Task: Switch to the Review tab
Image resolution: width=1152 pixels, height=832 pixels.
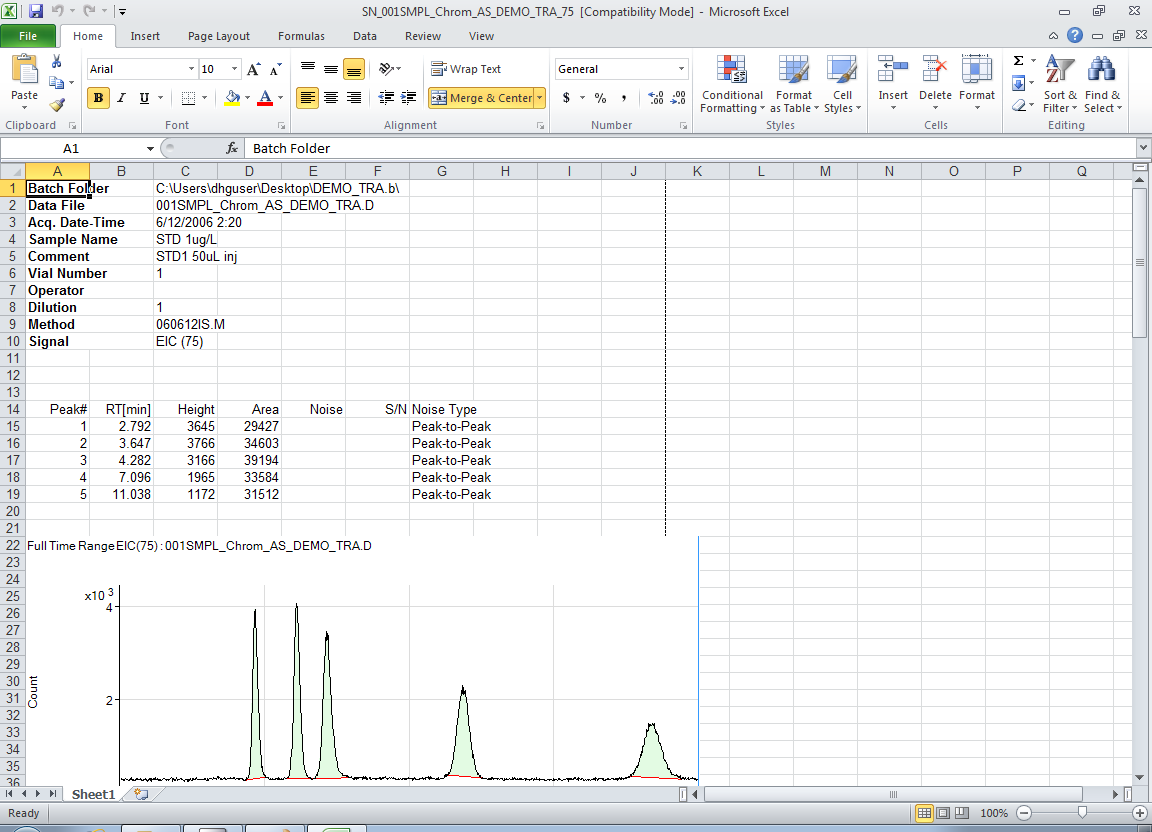Action: tap(422, 36)
